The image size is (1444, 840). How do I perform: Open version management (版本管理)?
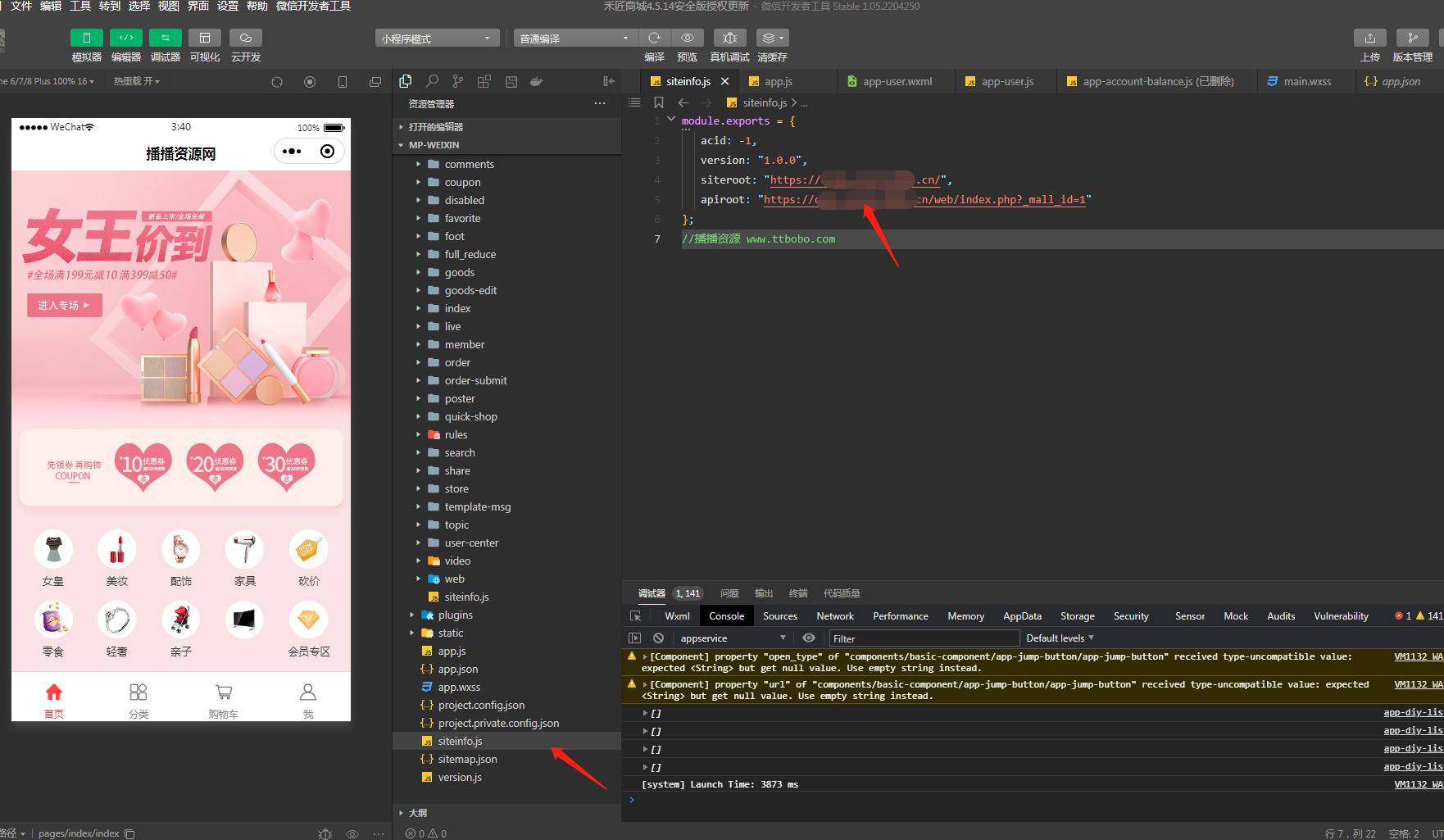coord(1413,38)
